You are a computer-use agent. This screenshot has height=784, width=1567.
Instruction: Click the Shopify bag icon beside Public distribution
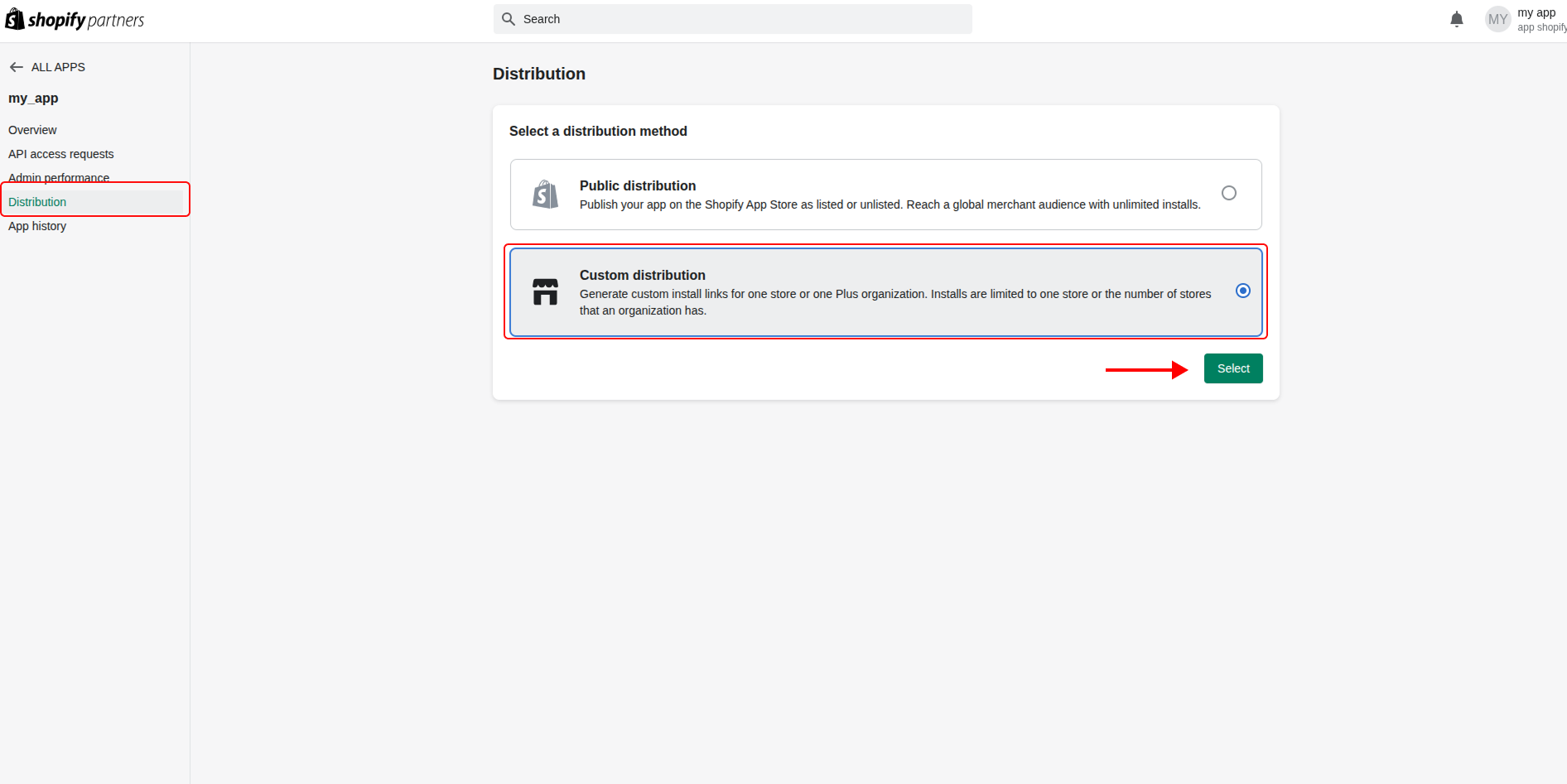(x=545, y=195)
